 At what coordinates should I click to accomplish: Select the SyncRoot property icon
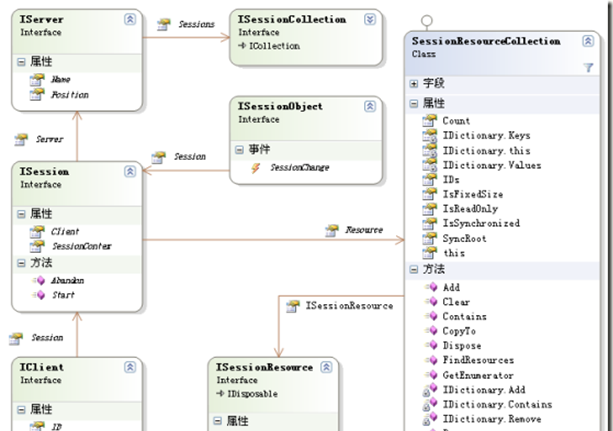[430, 239]
